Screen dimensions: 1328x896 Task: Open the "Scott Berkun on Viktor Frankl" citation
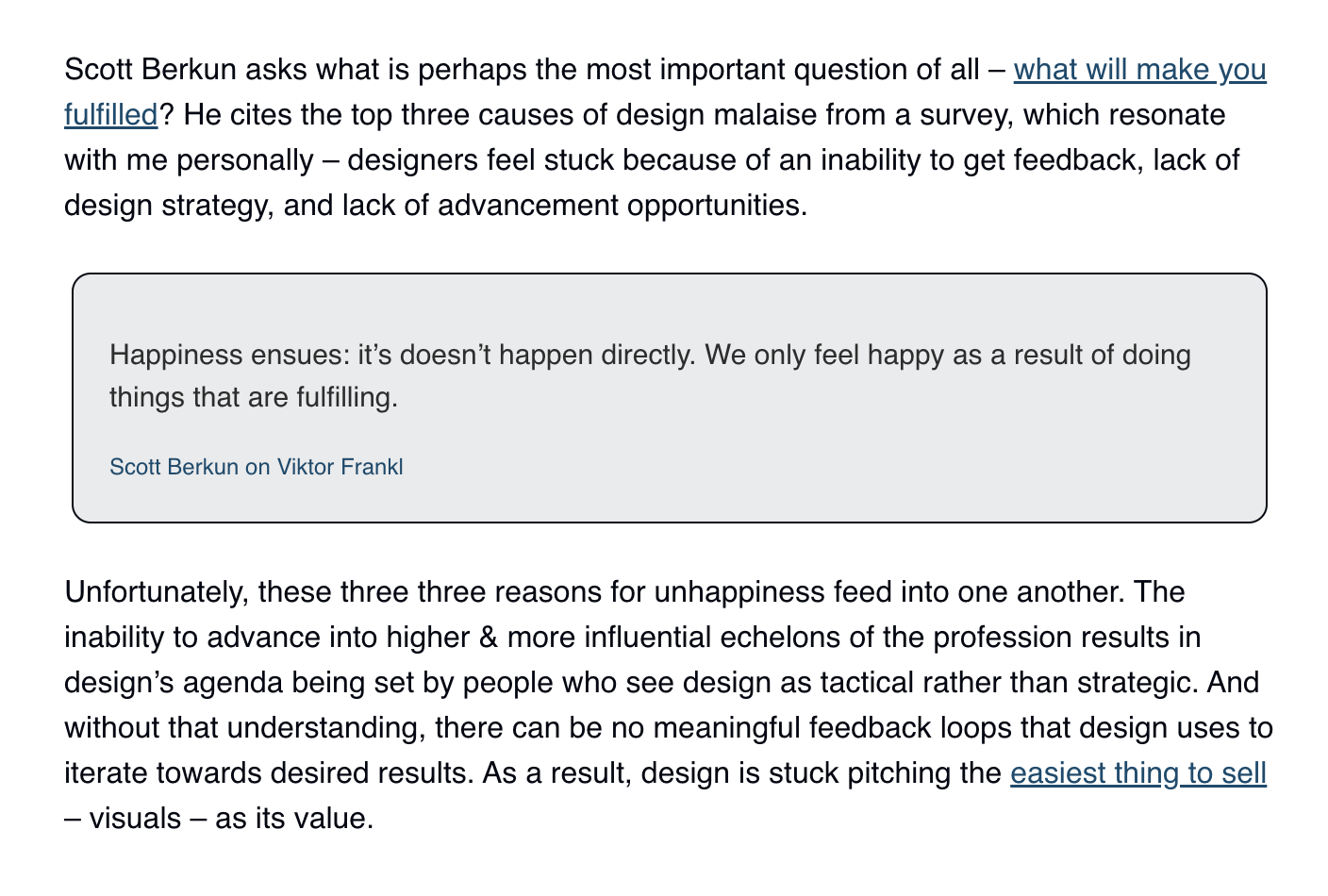click(x=256, y=467)
